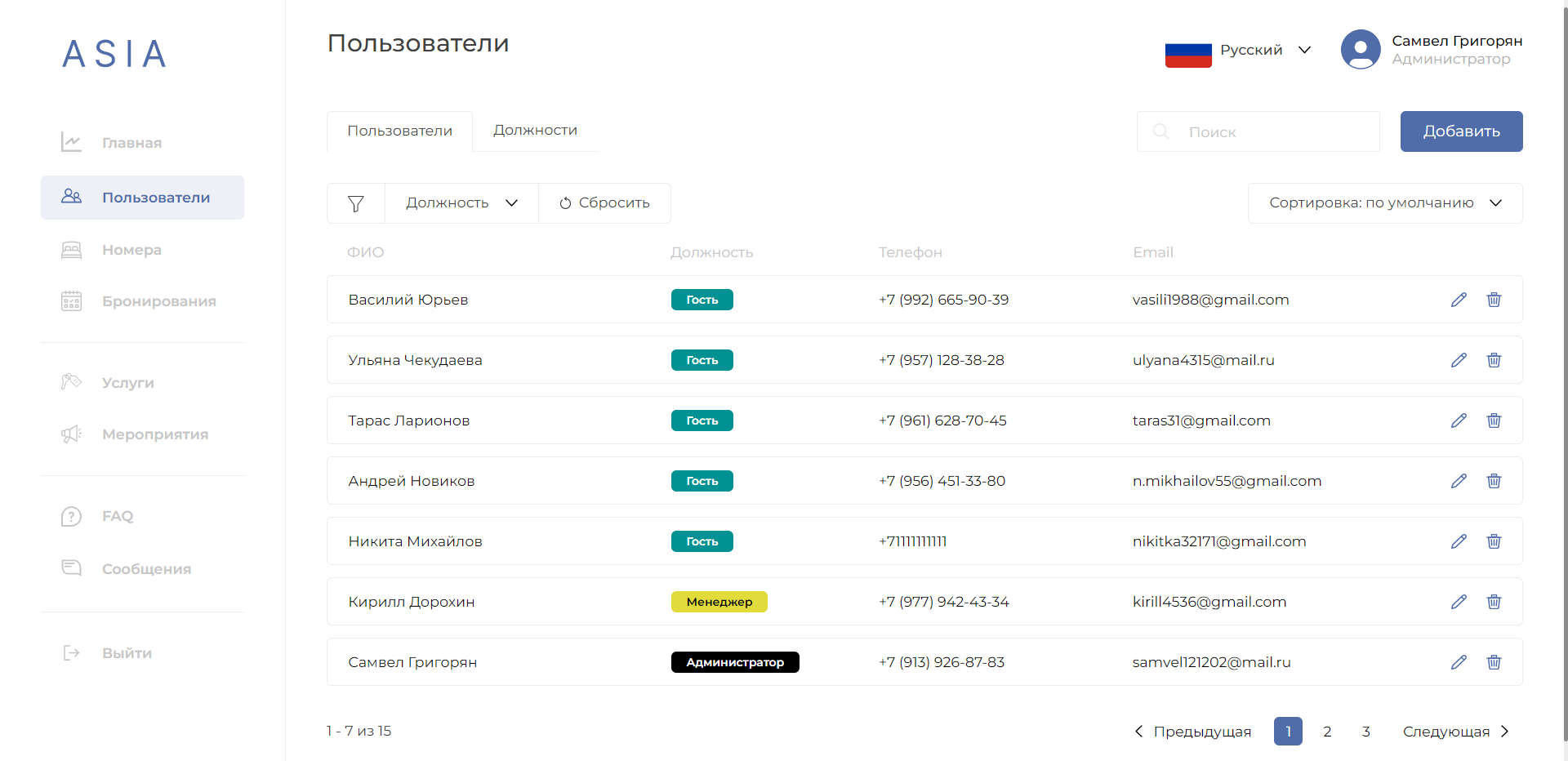Open the Сортировка: по умолчанию dropdown
The height and width of the screenshot is (761, 1568).
tap(1383, 202)
